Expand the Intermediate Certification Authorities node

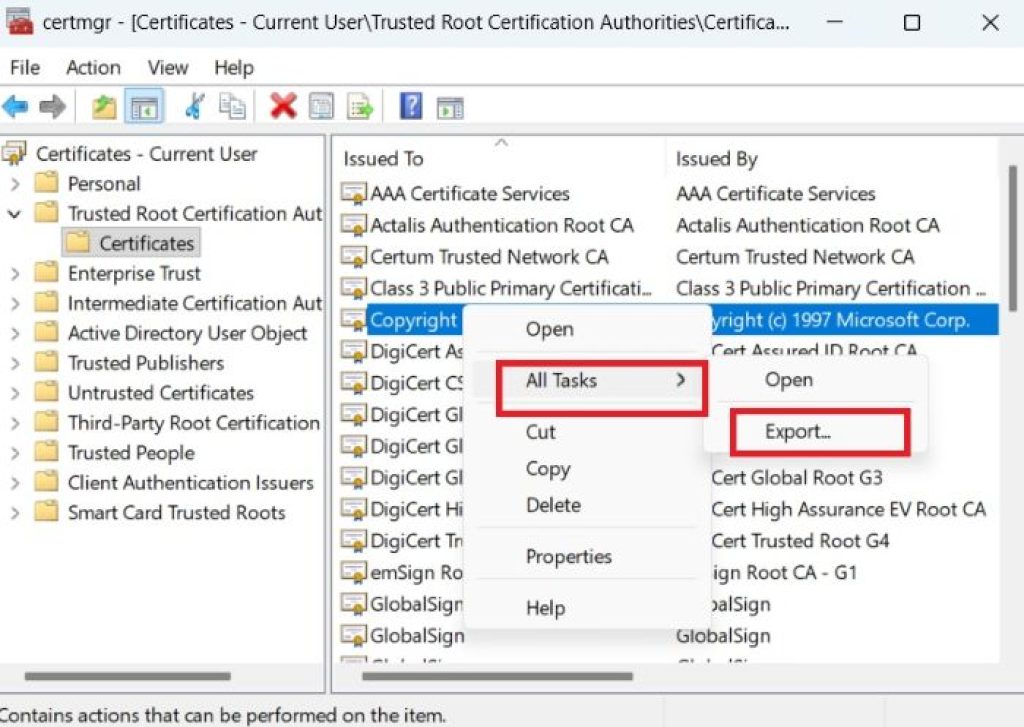[15, 304]
